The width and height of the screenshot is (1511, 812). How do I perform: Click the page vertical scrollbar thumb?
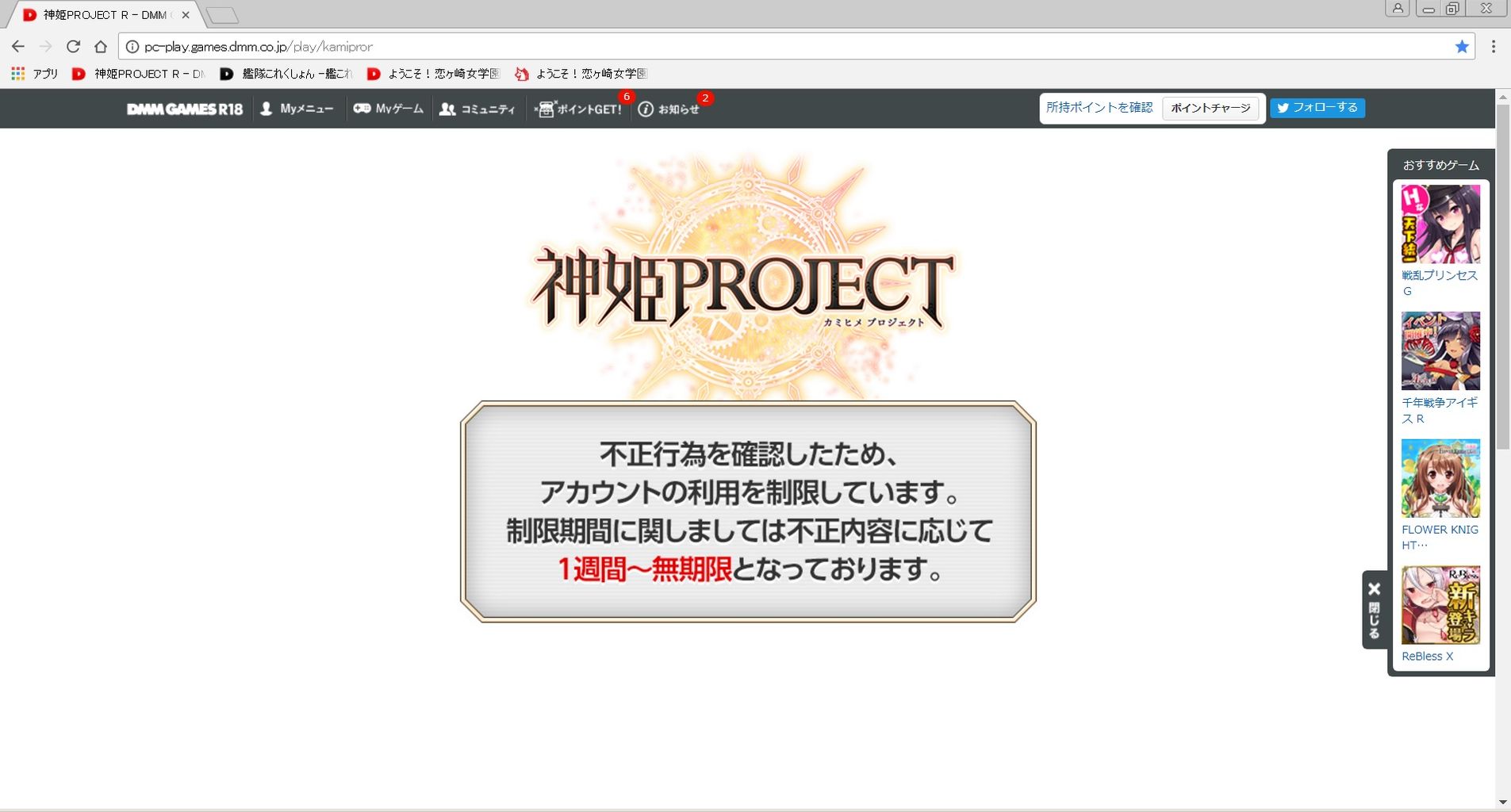1503,277
